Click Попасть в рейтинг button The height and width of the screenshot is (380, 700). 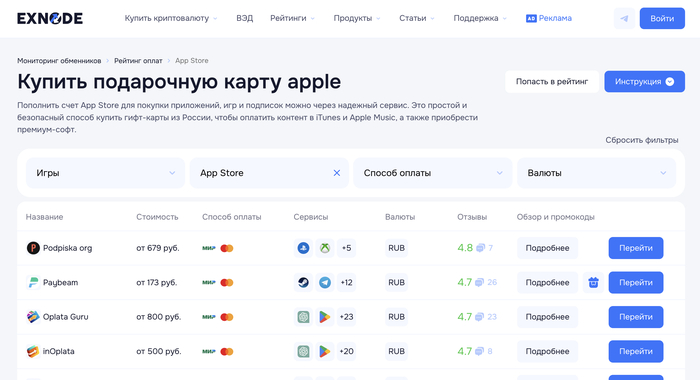click(552, 82)
